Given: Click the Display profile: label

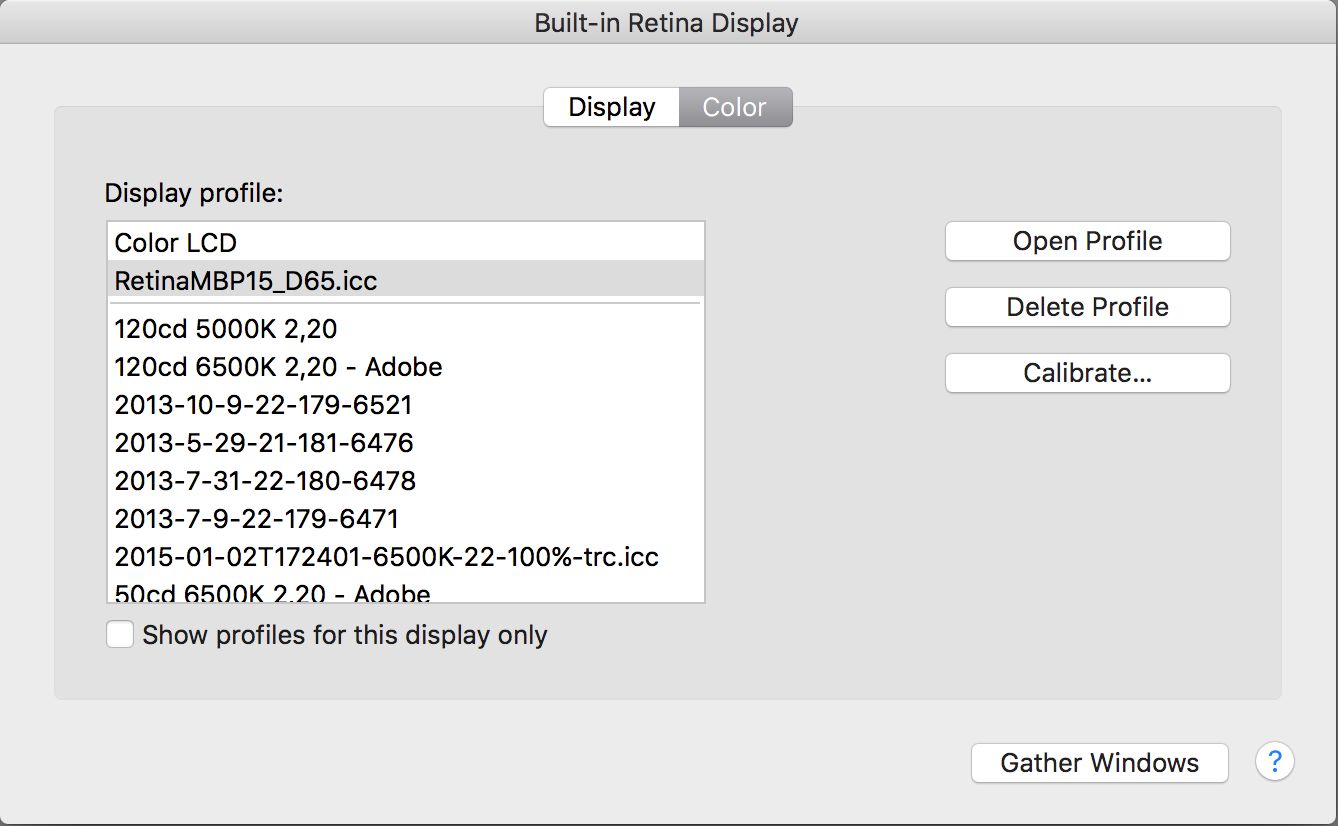Looking at the screenshot, I should (x=194, y=193).
